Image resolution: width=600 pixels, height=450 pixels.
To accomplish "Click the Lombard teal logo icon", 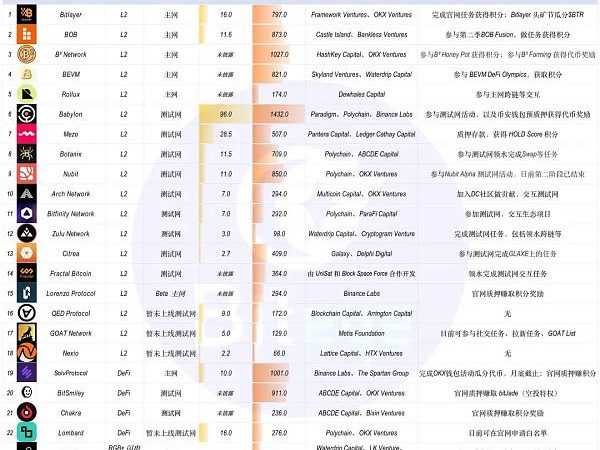I will [x=27, y=432].
